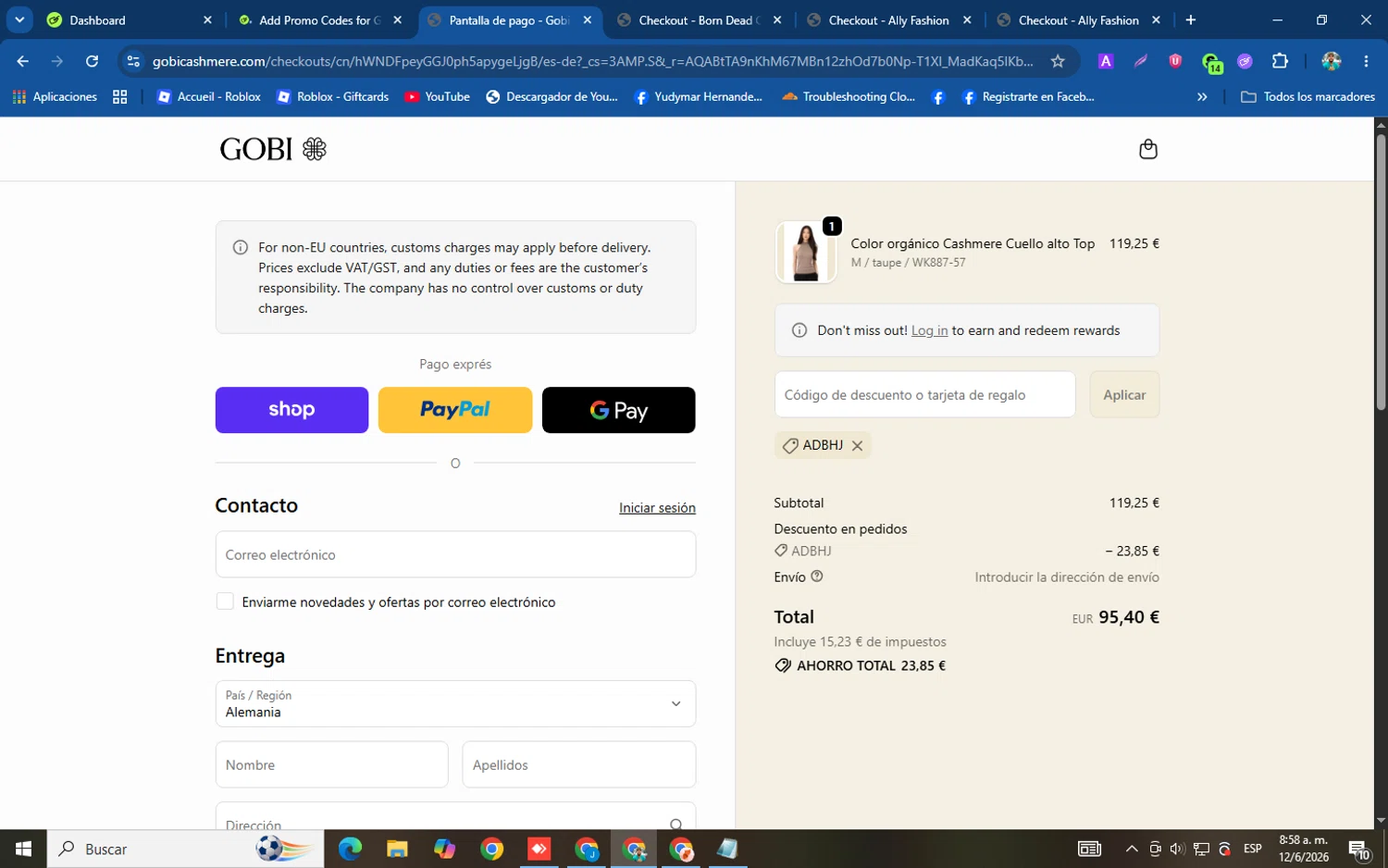
Task: Click the purple A extension icon
Action: coord(1105,61)
